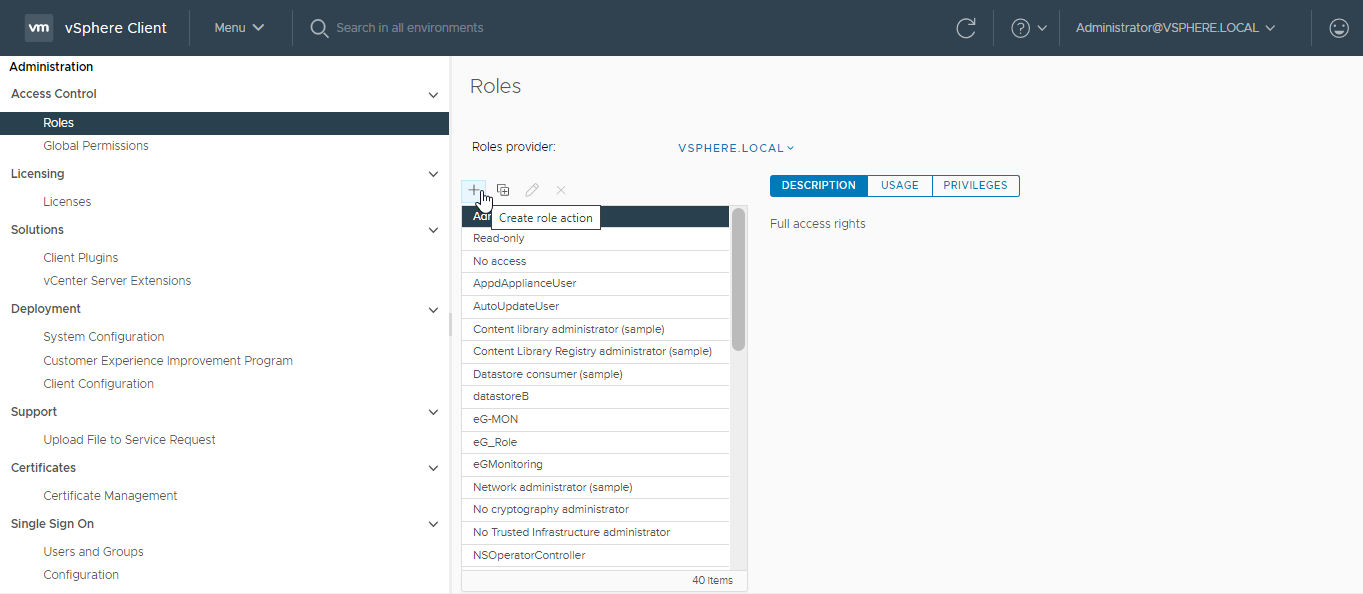
Task: Open Users and Groups
Action: (93, 552)
